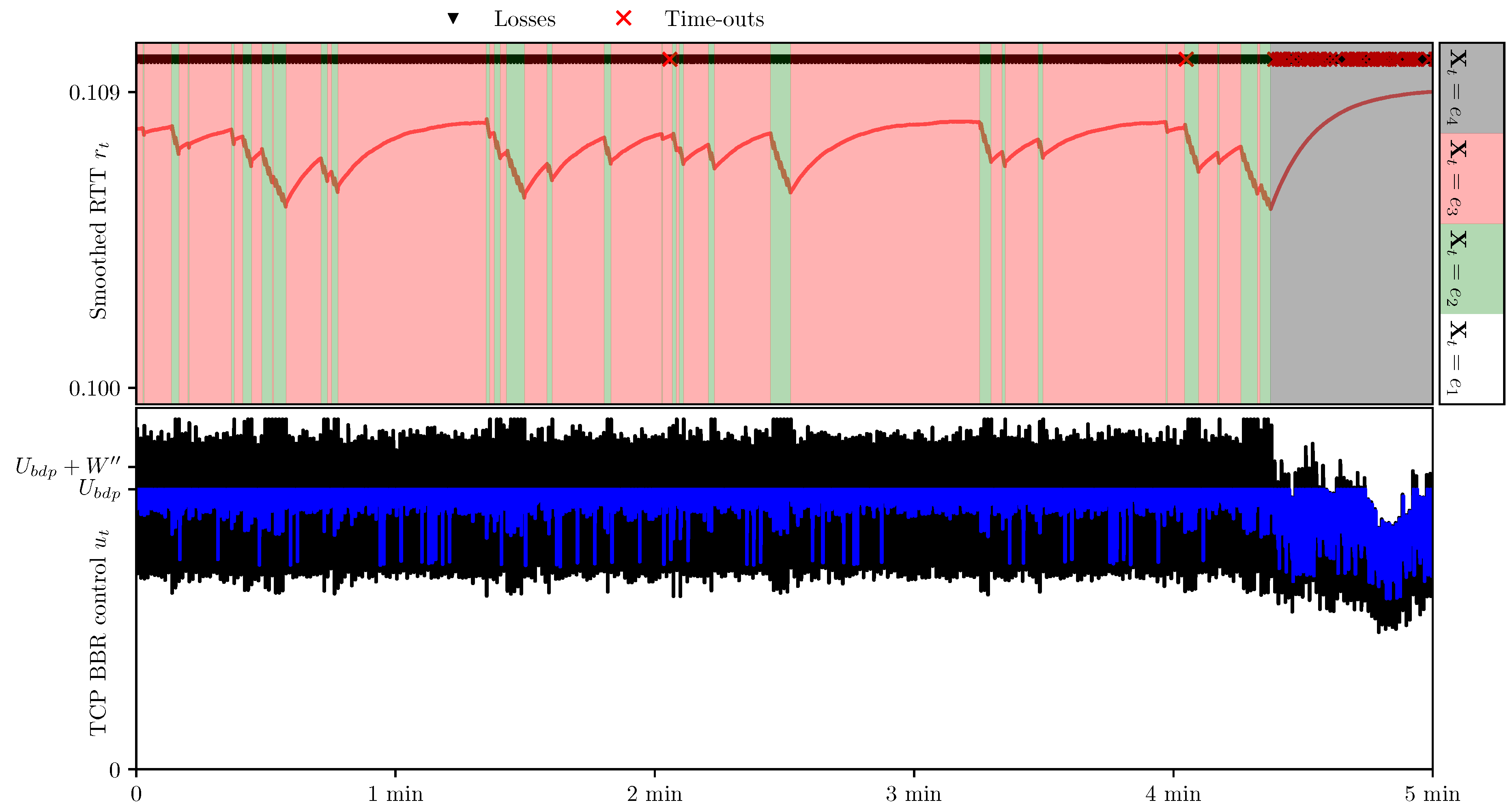Image resolution: width=1512 pixels, height=809 pixels.
Task: Click the time-out marker near 4 min
Action: tap(1186, 59)
